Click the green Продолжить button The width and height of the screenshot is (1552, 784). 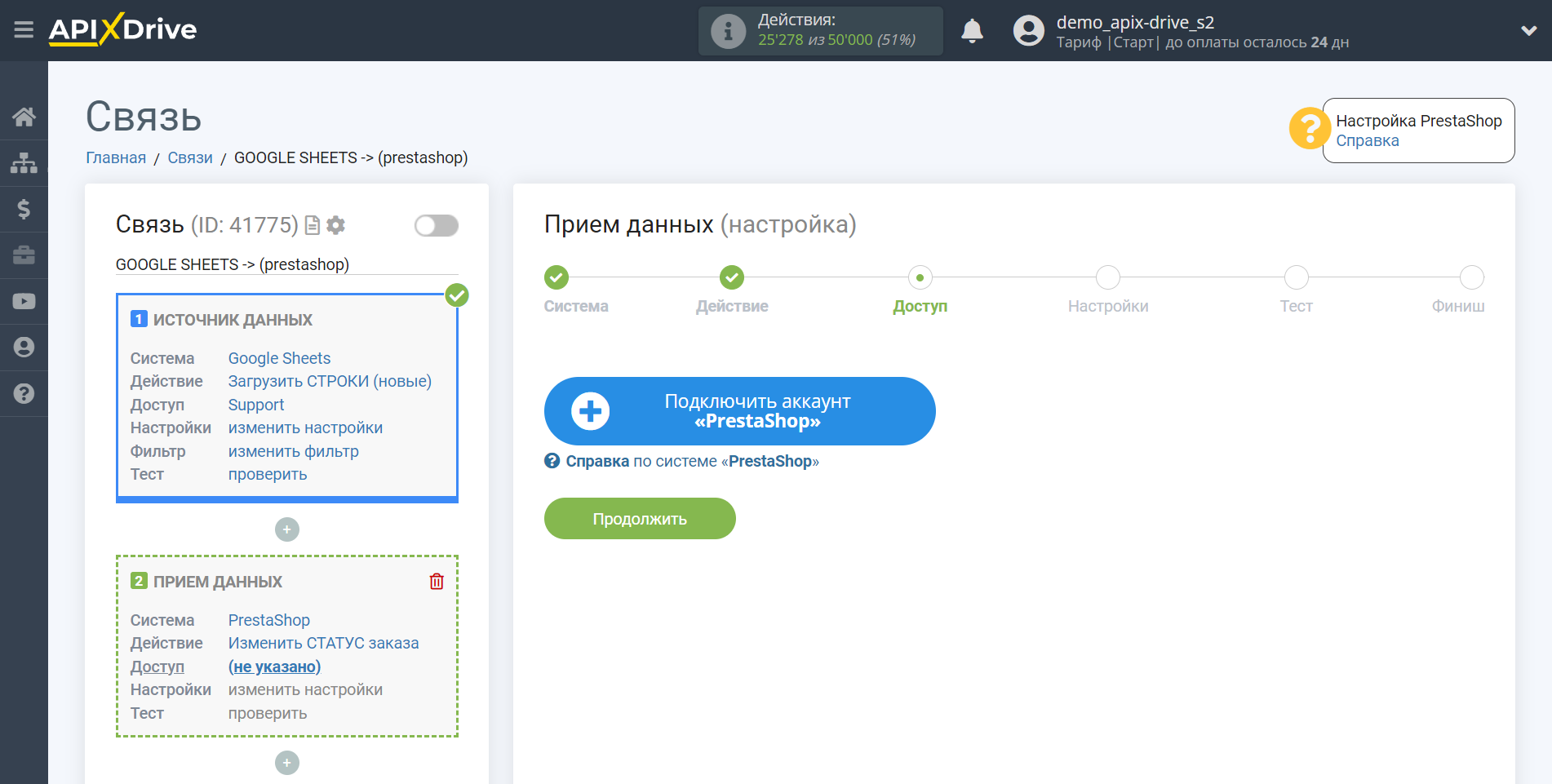640,519
